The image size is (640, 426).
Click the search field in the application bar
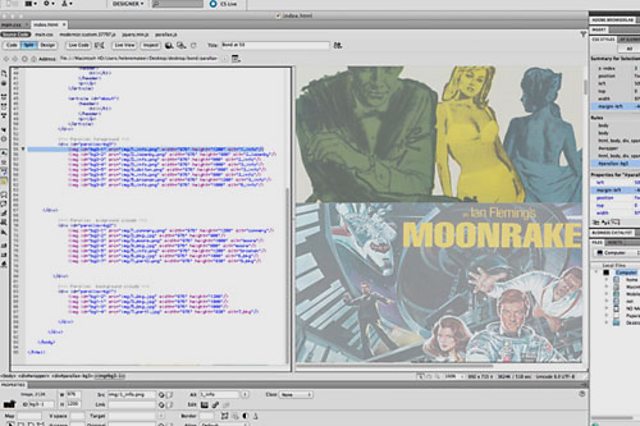[x=177, y=4]
